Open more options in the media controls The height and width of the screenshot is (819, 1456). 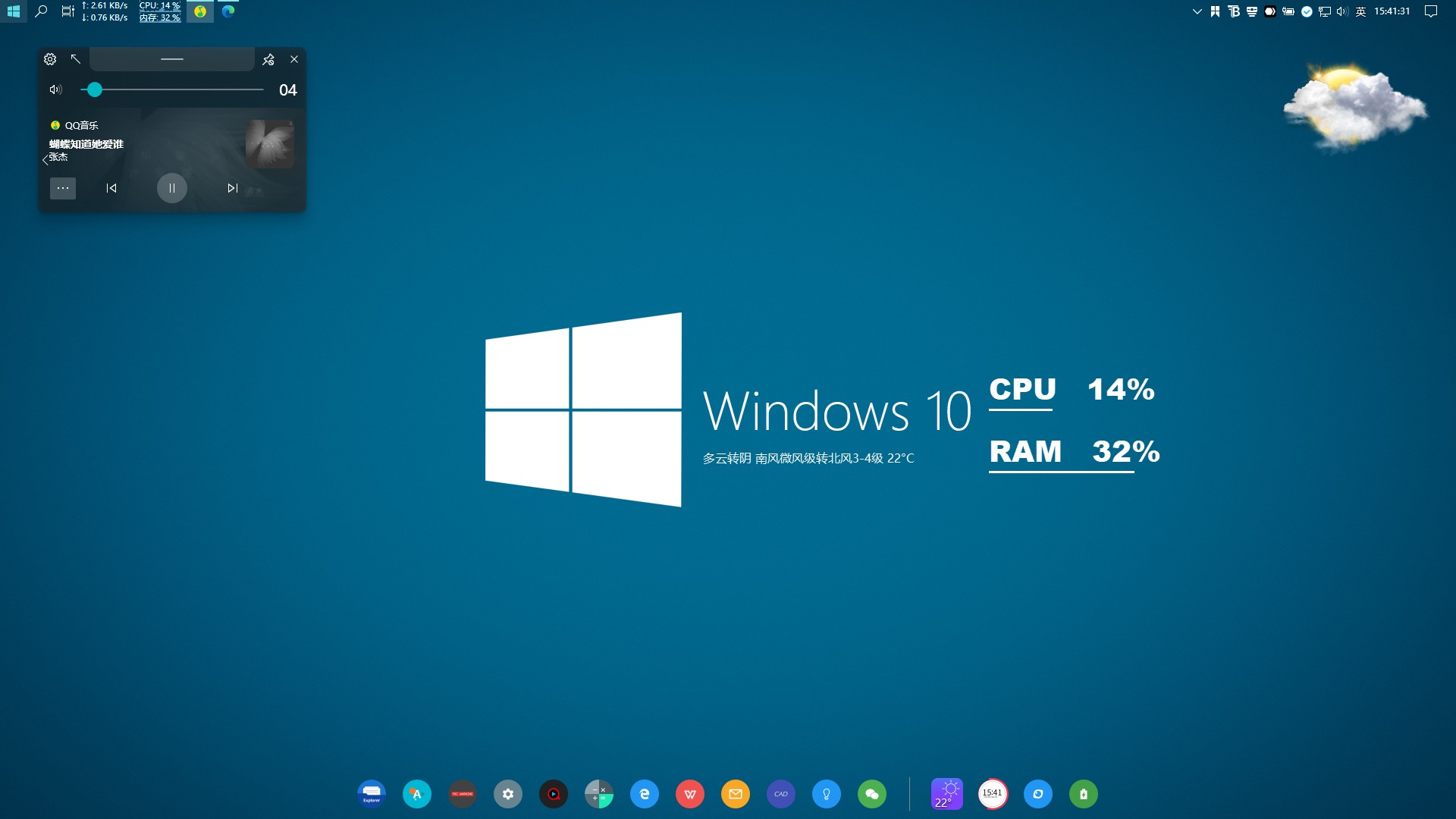pos(63,188)
